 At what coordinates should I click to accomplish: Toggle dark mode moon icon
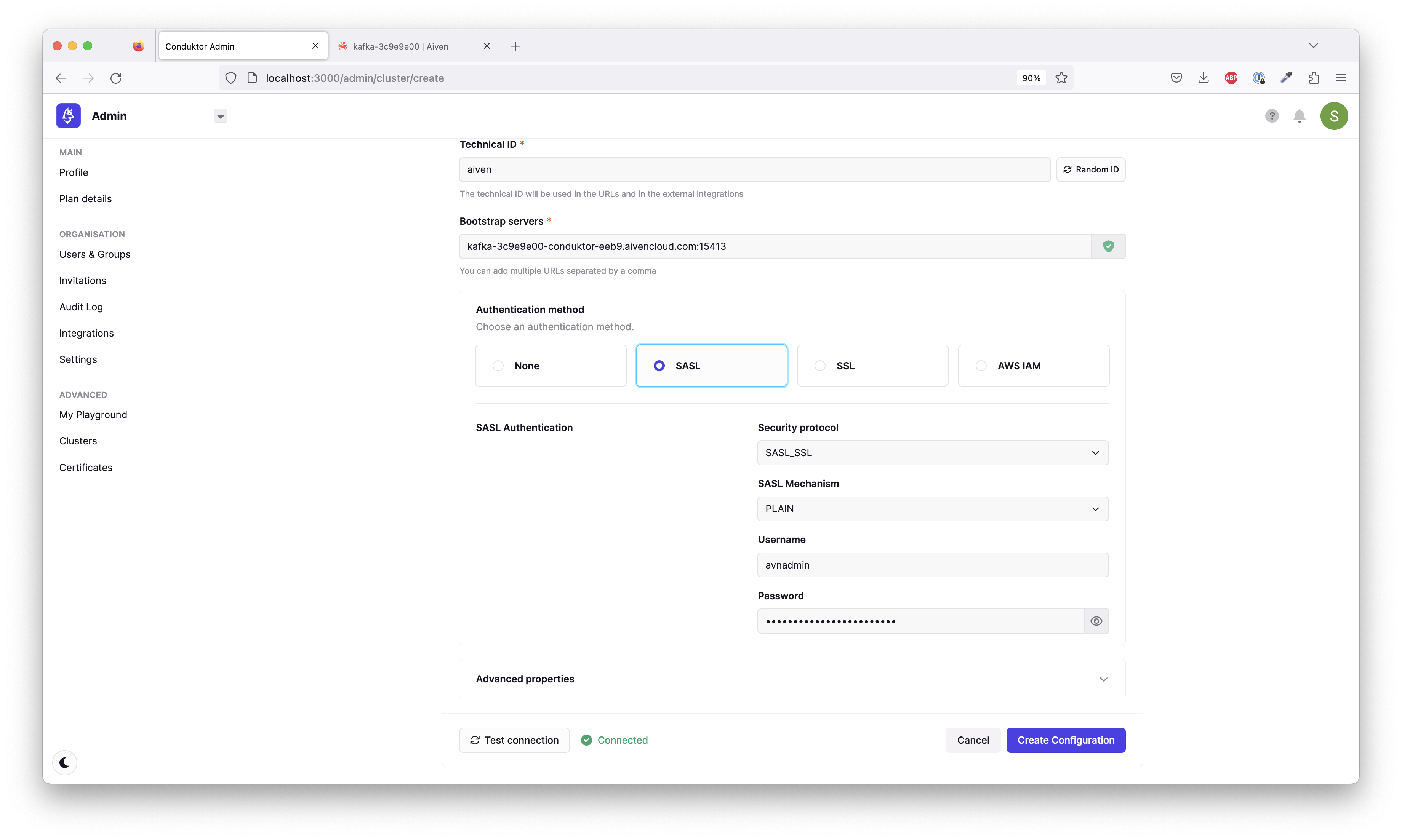[x=64, y=762]
